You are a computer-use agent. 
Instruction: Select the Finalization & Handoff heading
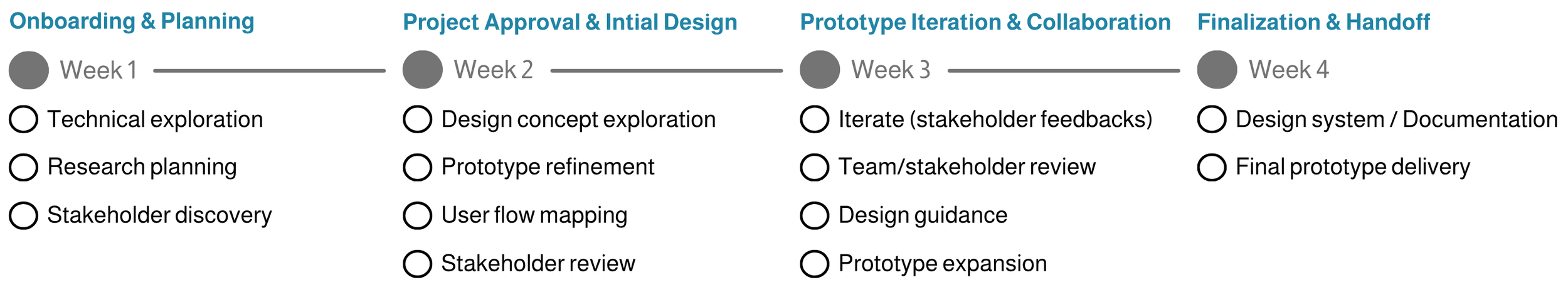pos(1313,22)
